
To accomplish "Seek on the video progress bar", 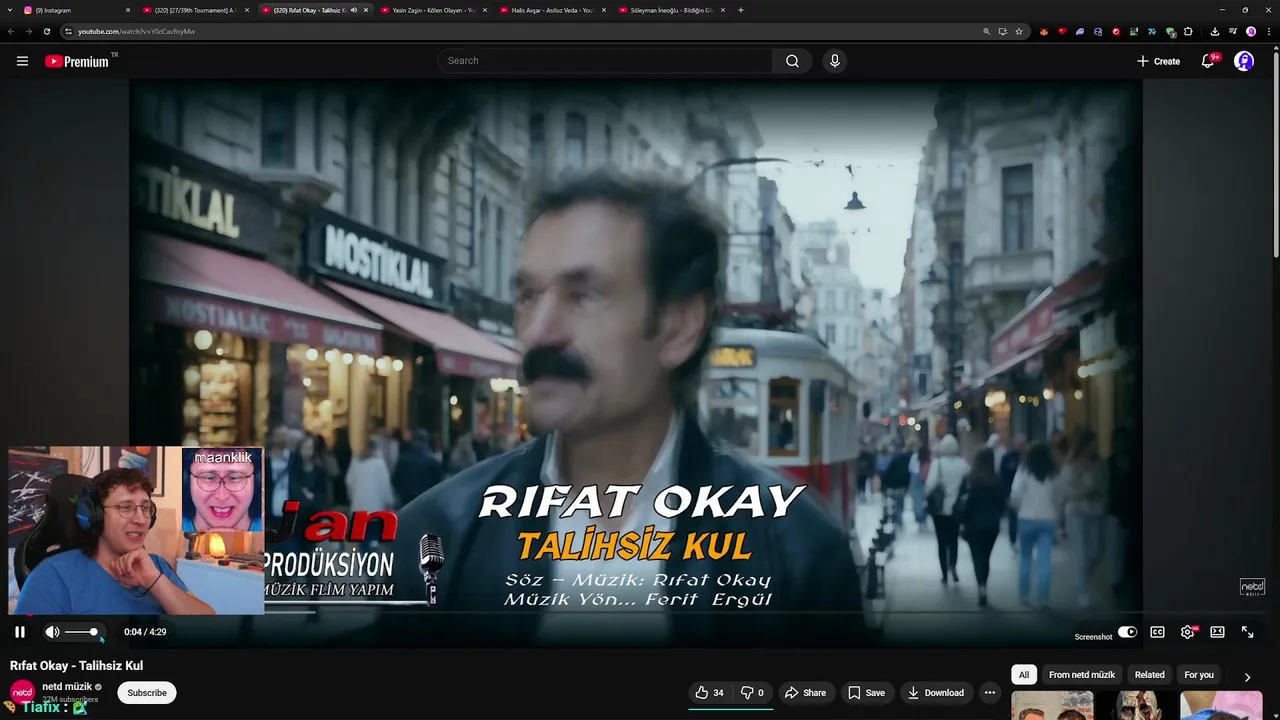I will (x=640, y=614).
